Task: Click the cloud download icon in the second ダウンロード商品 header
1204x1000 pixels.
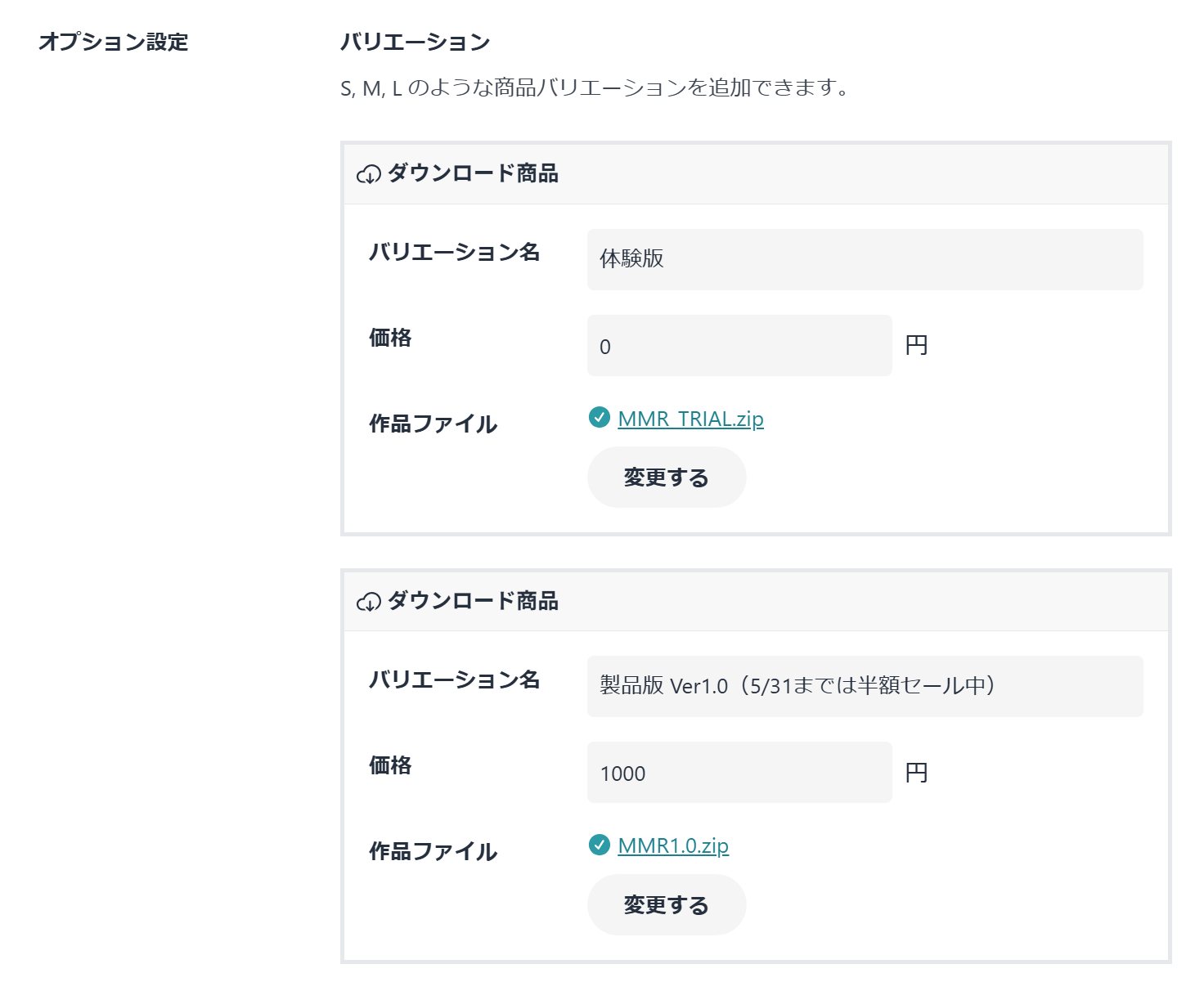Action: click(x=368, y=602)
